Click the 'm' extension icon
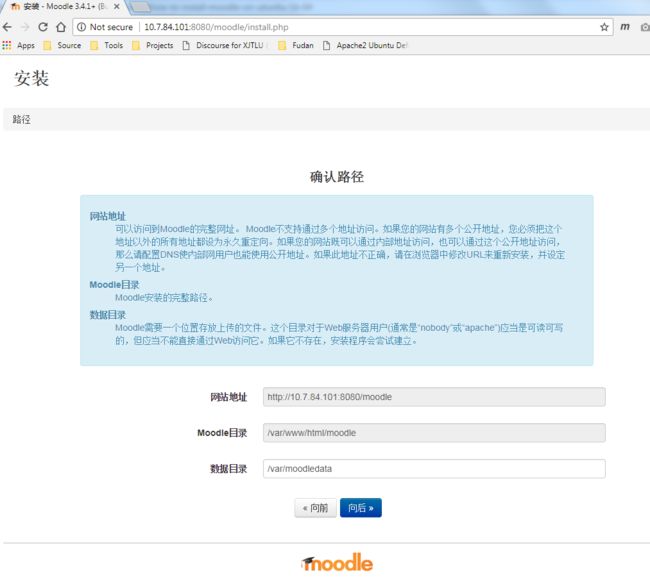 tap(625, 27)
